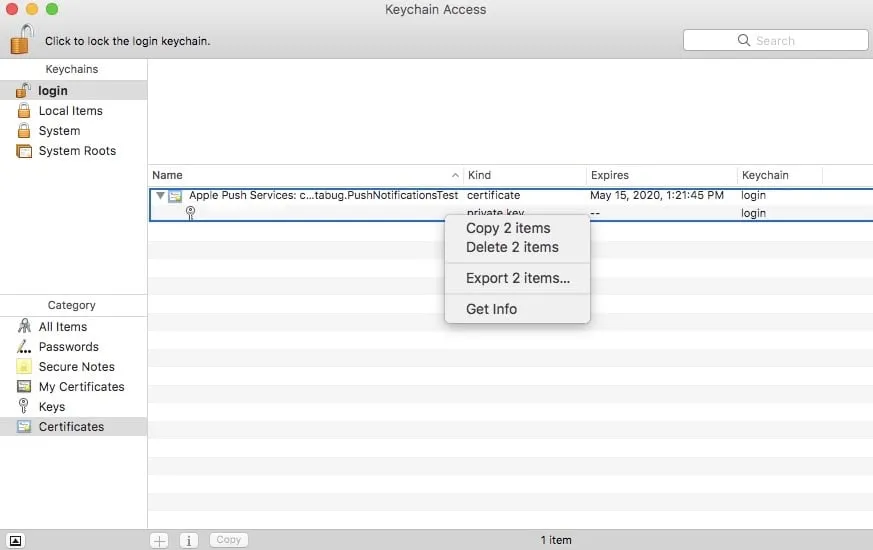This screenshot has width=873, height=550.
Task: Click 'login' keychain cell in private key row
Action: pos(753,213)
